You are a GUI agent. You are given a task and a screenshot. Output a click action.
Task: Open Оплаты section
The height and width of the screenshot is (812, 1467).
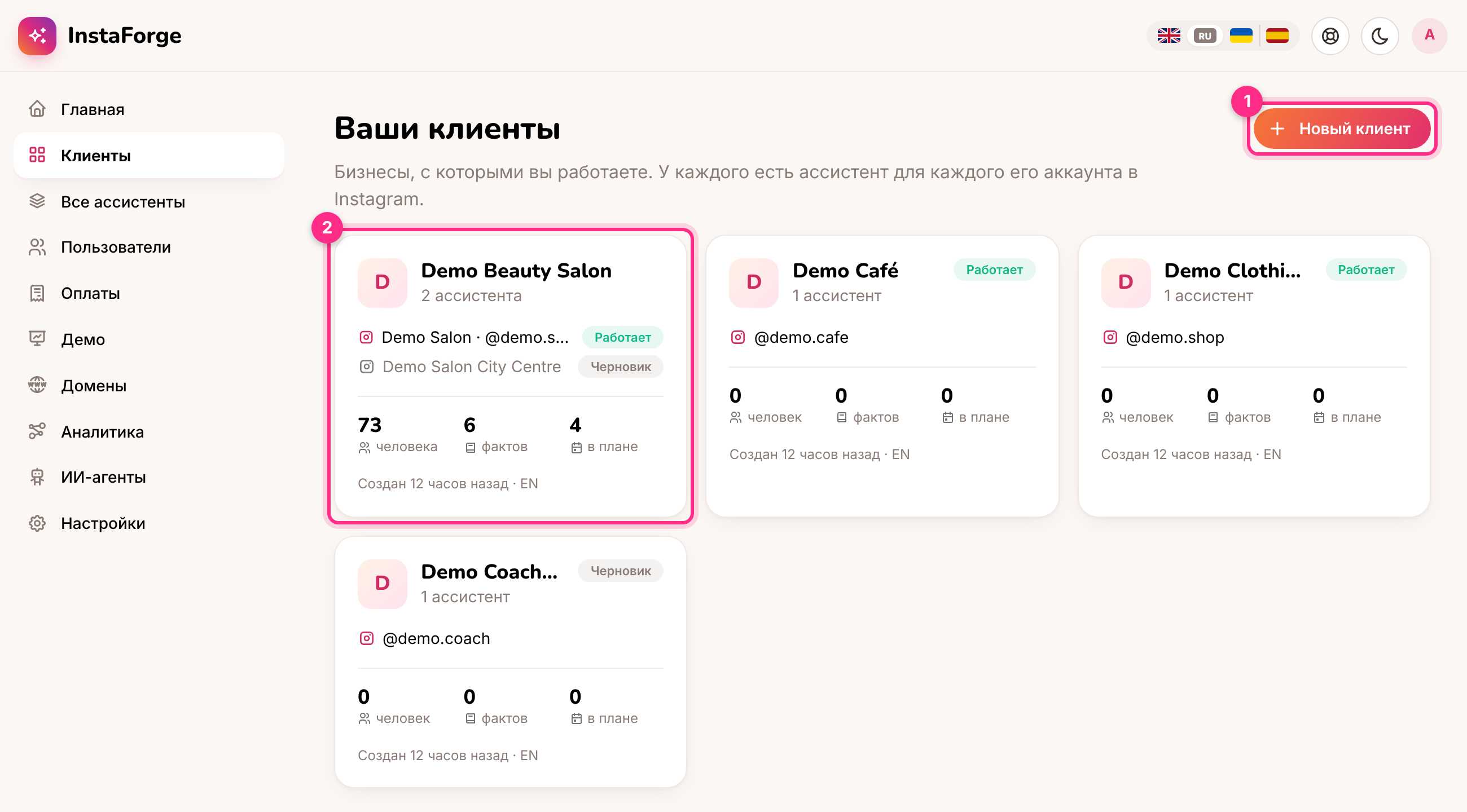tap(148, 293)
